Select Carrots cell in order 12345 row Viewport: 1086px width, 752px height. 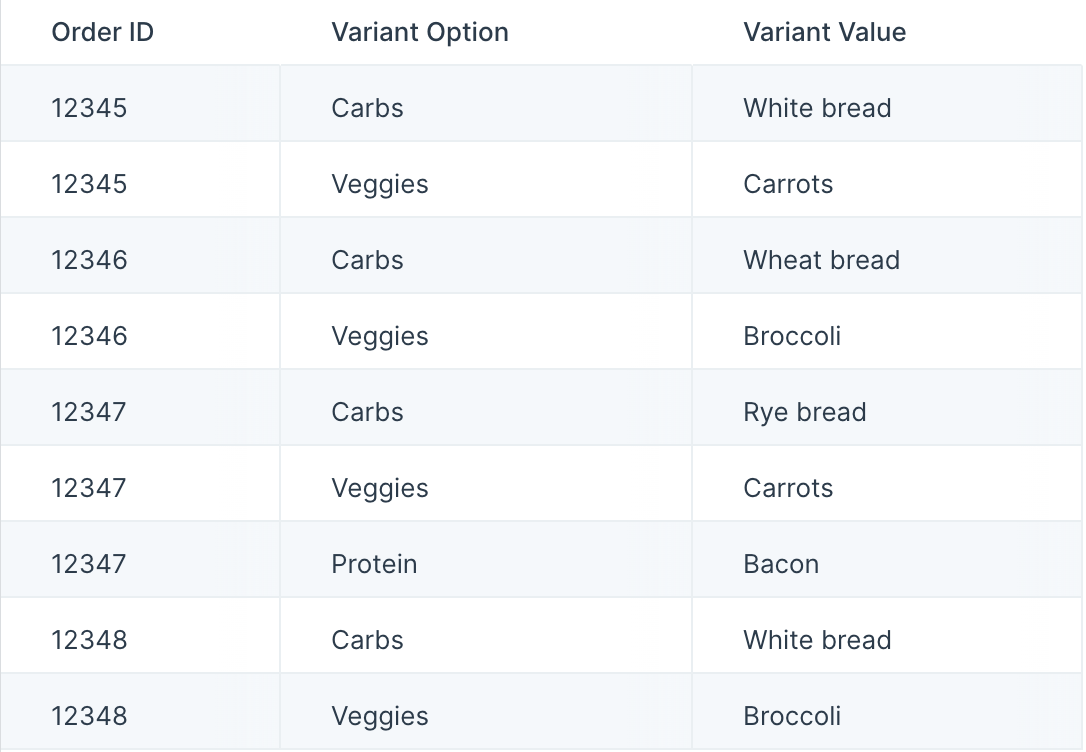tap(887, 179)
